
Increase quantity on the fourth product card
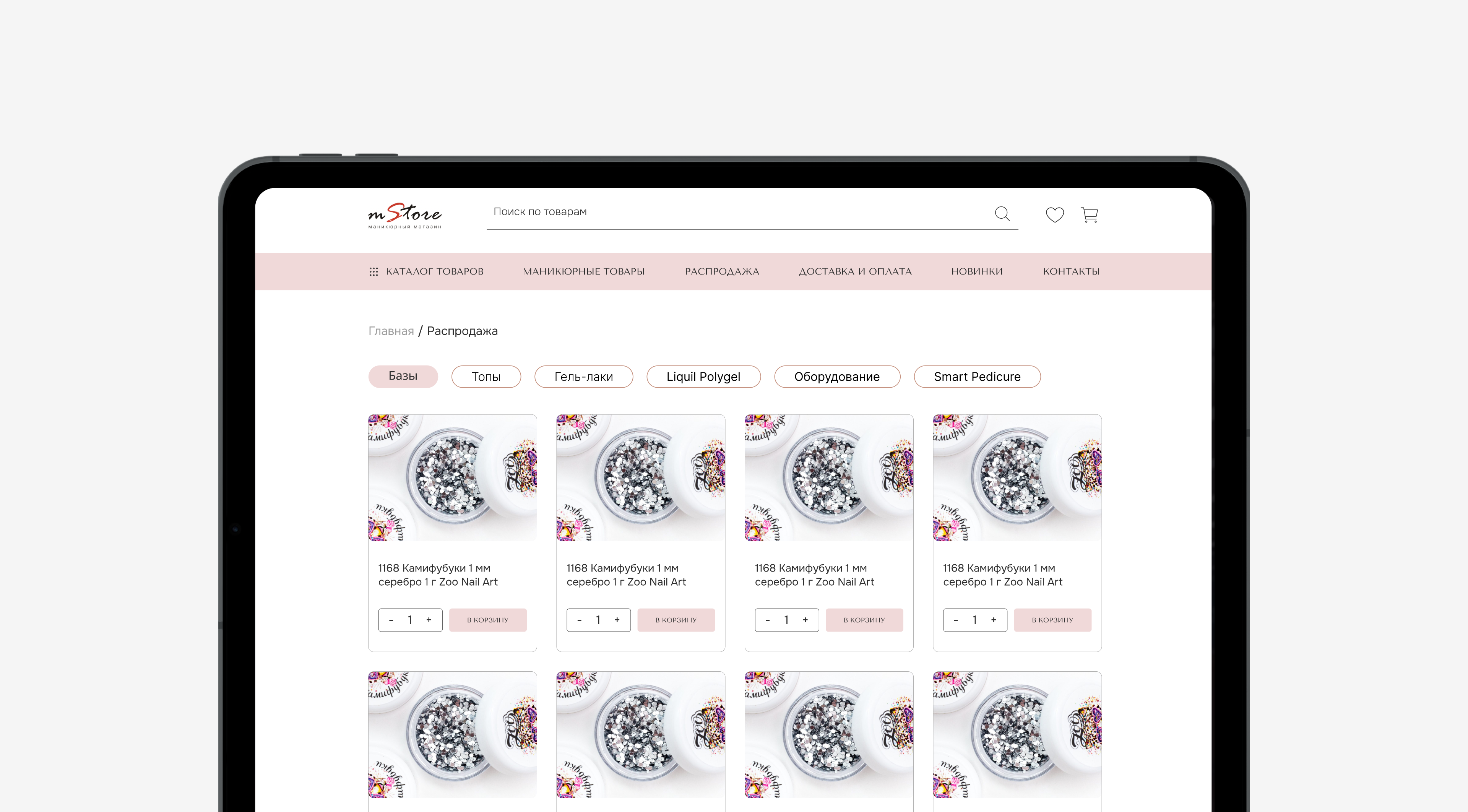(994, 620)
